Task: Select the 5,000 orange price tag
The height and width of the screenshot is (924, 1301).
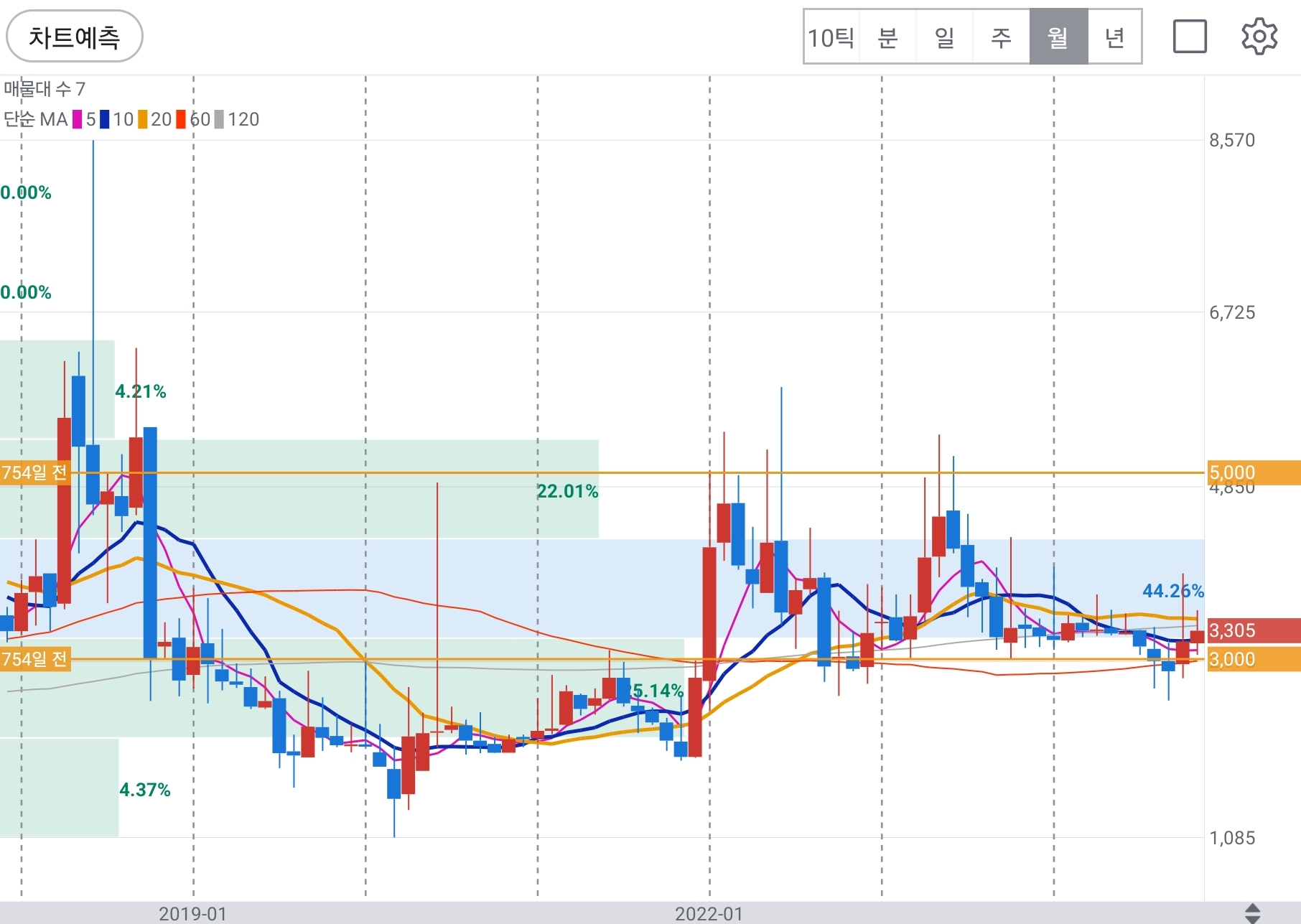Action: [x=1254, y=472]
